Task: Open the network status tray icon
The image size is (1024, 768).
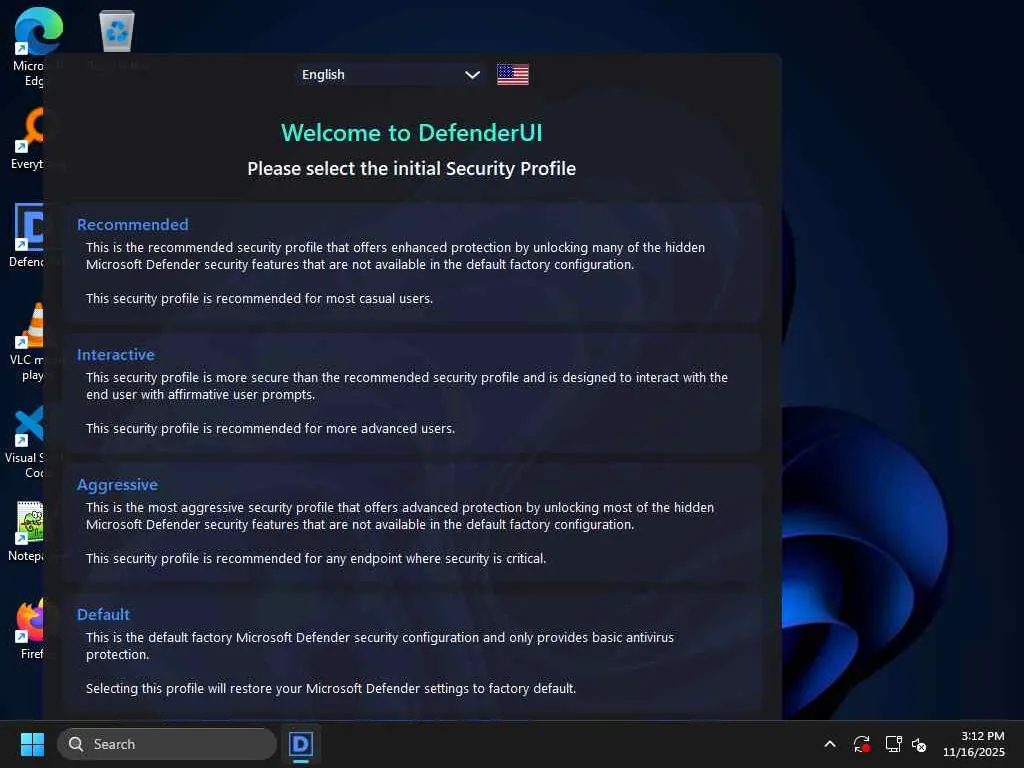Action: pos(893,744)
